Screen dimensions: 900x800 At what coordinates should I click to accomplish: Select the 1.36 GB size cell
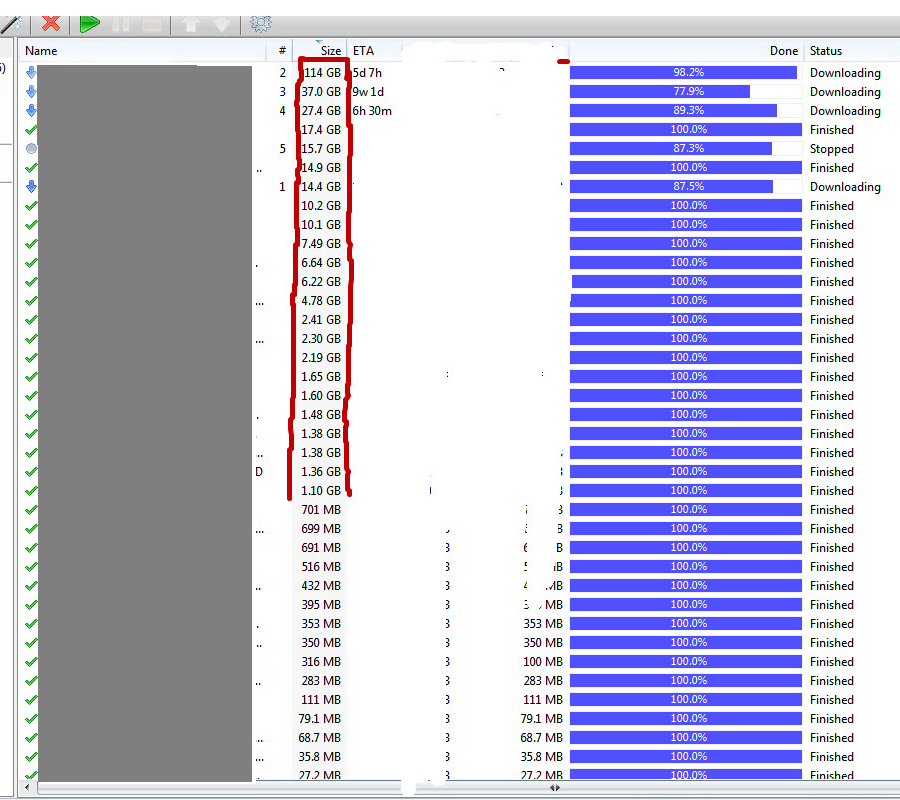point(321,472)
